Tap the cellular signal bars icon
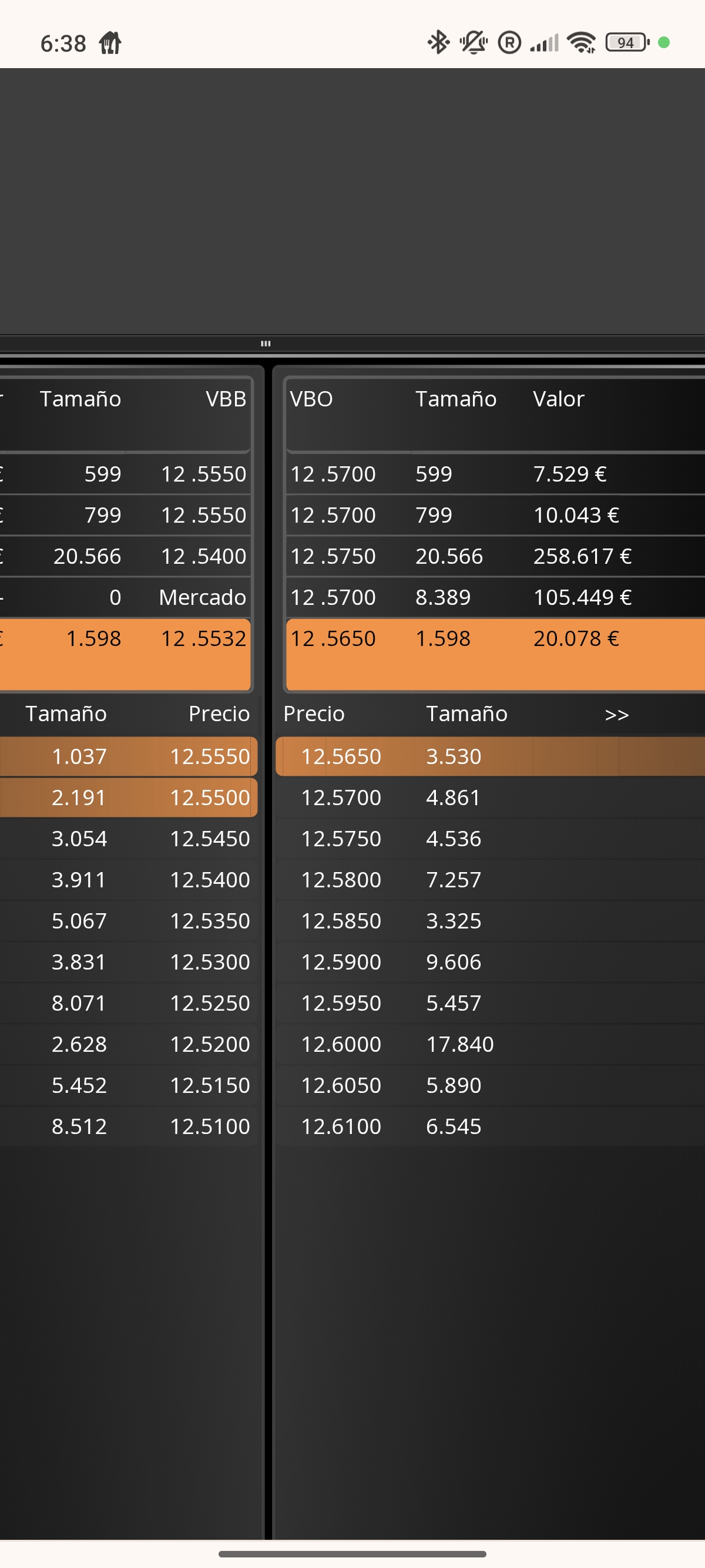 pyautogui.click(x=543, y=43)
